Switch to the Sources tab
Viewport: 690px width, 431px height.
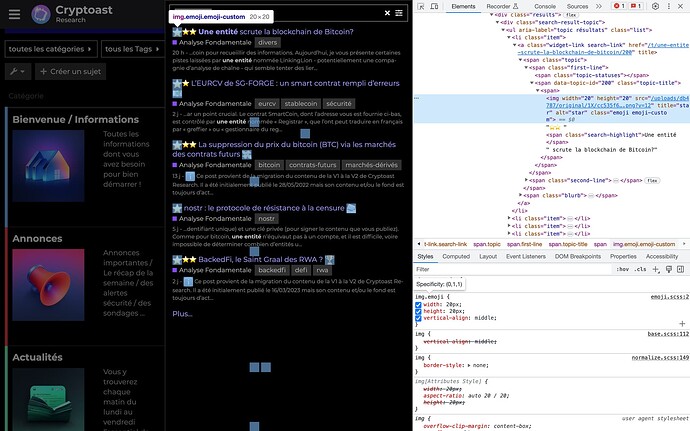click(x=577, y=7)
